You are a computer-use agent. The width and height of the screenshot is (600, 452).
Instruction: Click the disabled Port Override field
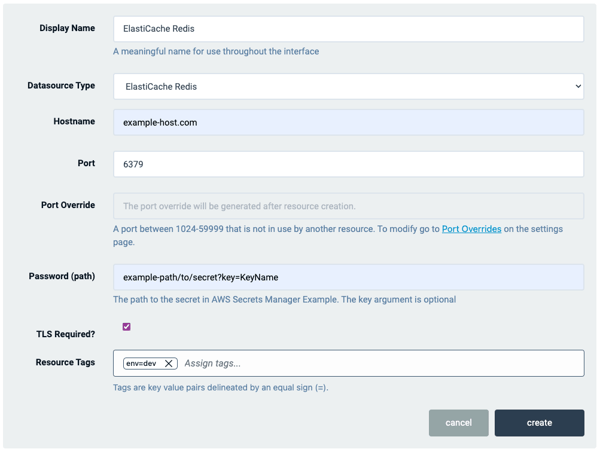pyautogui.click(x=348, y=206)
